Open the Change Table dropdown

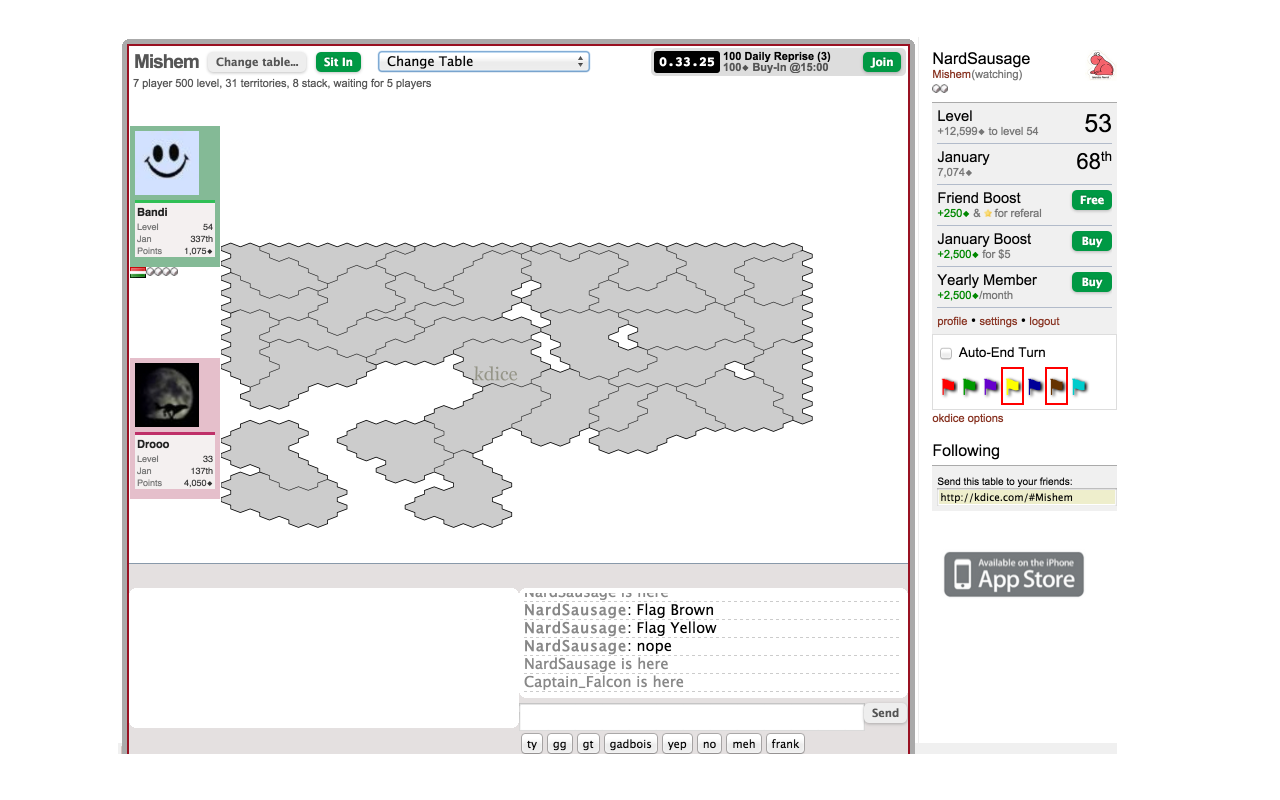(x=484, y=62)
